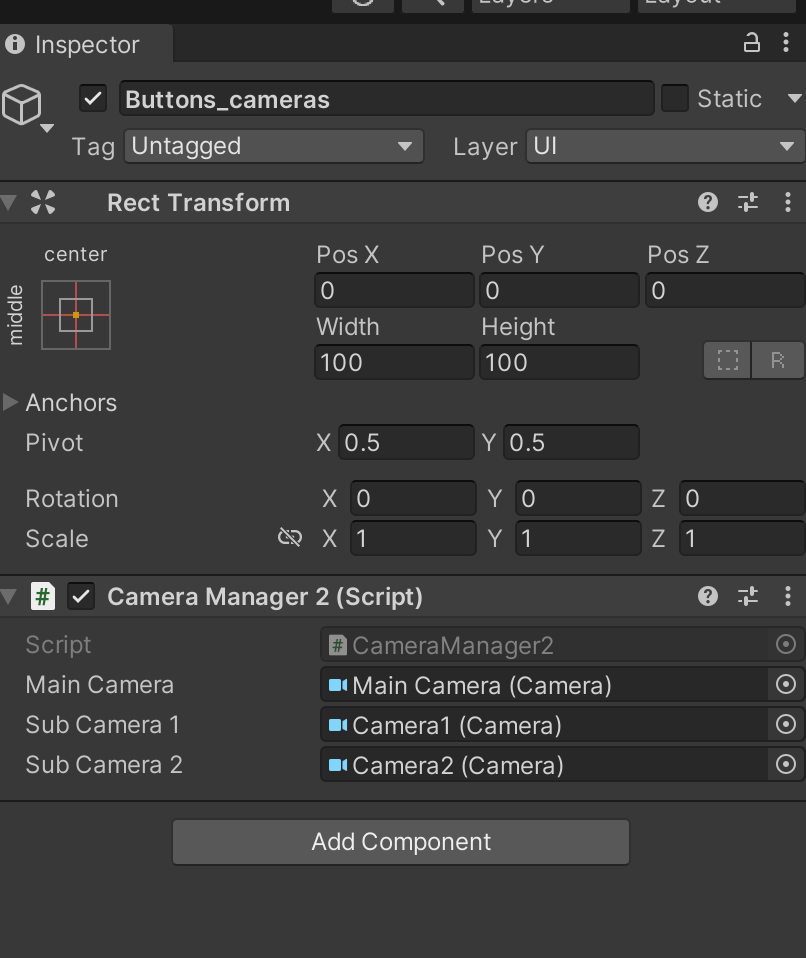The height and width of the screenshot is (958, 806).
Task: Open the Tag dropdown showing Untagged
Action: (274, 147)
